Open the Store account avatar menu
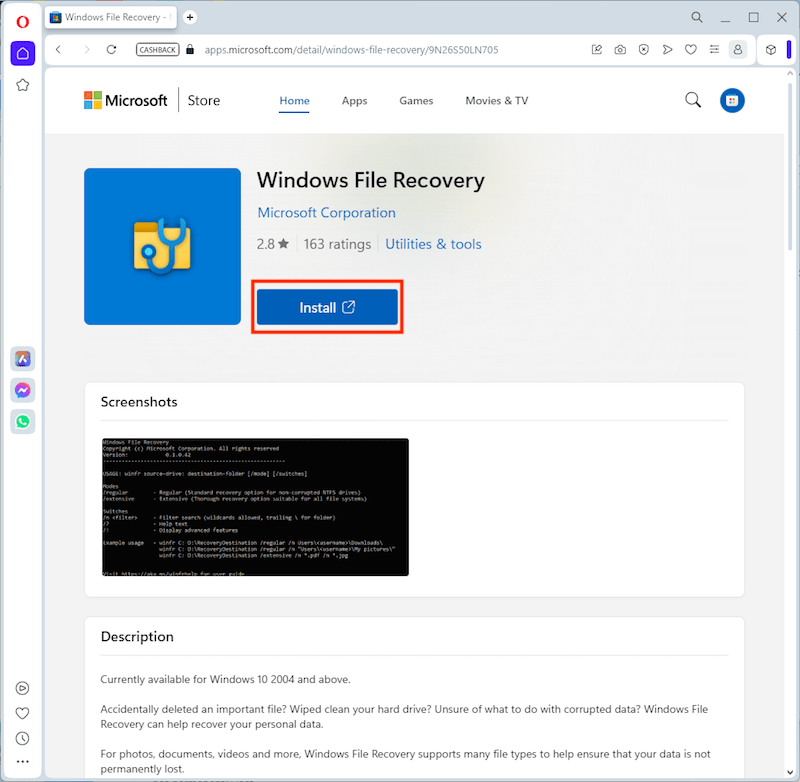 (732, 100)
